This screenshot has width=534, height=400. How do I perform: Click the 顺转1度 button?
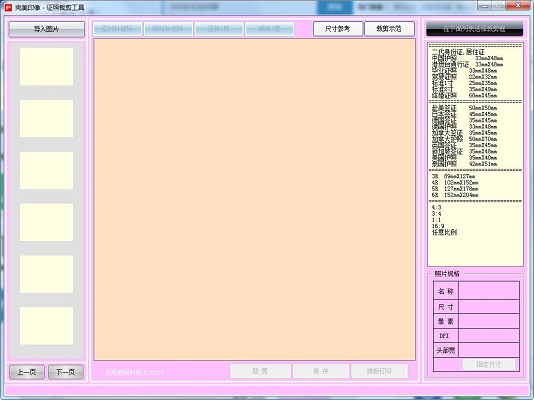269,29
